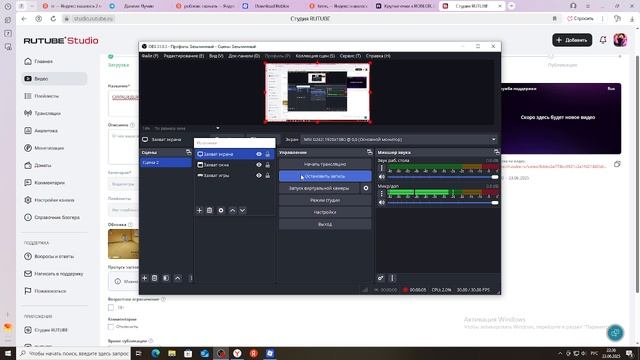Viewport: 640px width, 360px height.
Task: Click Режим студии button
Action: (325, 200)
